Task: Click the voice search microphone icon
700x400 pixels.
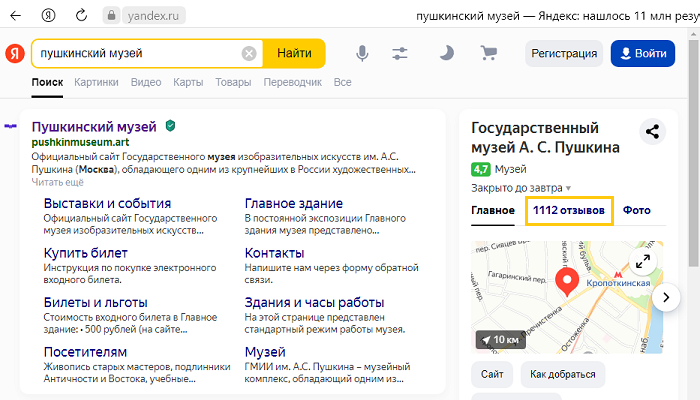Action: [x=362, y=53]
